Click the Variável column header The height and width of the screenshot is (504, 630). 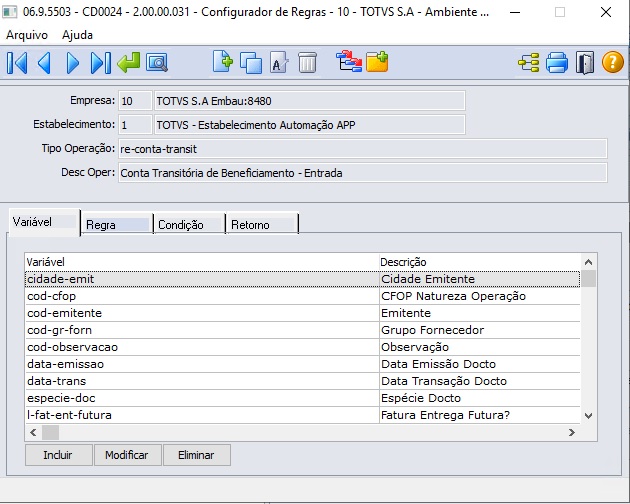(202, 262)
